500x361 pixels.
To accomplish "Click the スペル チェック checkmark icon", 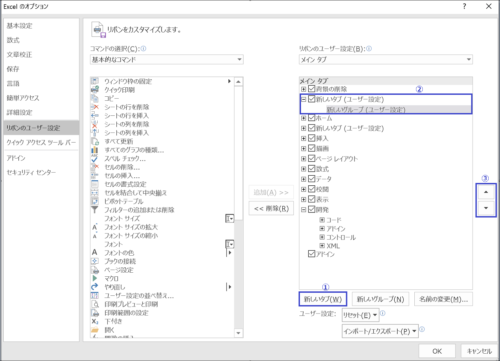I will [95, 158].
